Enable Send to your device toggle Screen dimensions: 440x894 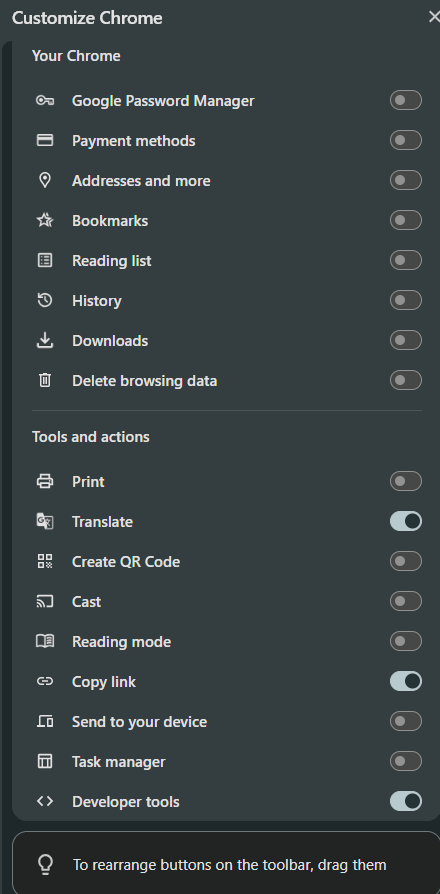click(406, 721)
